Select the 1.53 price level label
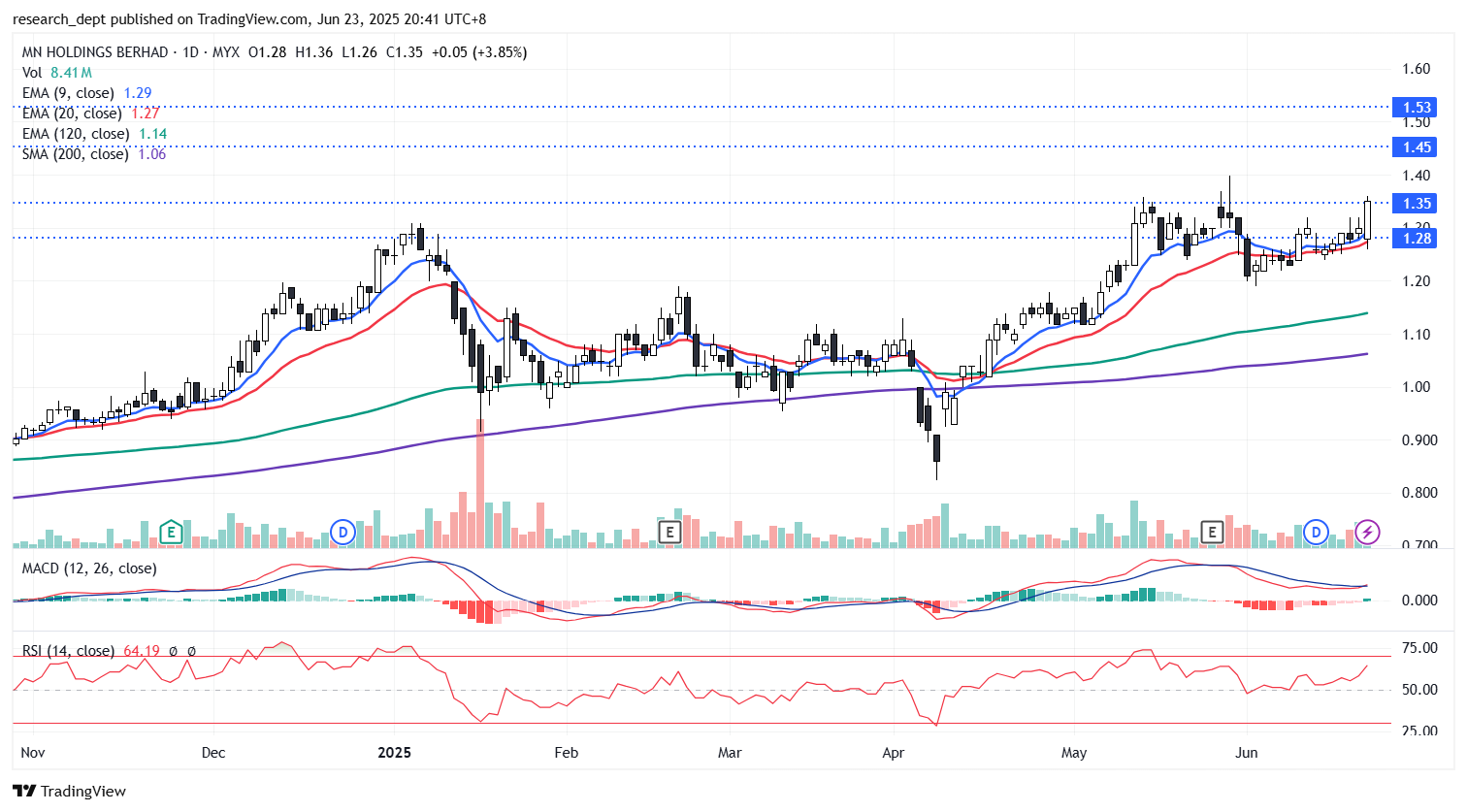 coord(1415,108)
